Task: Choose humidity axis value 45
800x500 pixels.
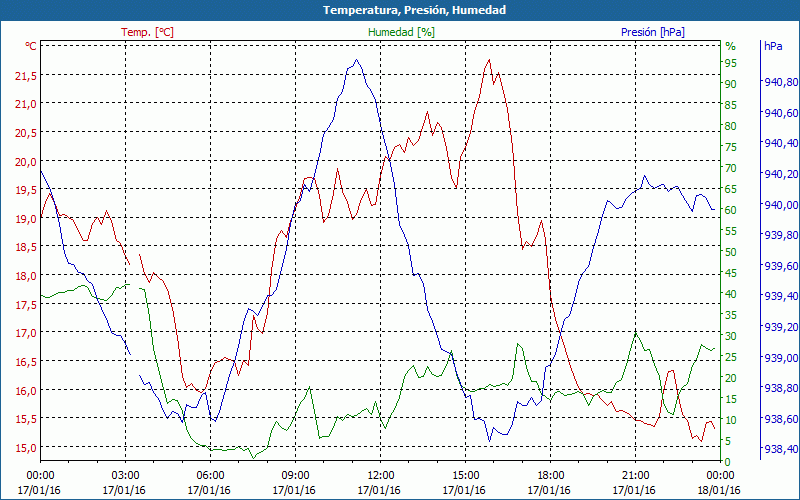Action: coord(731,273)
